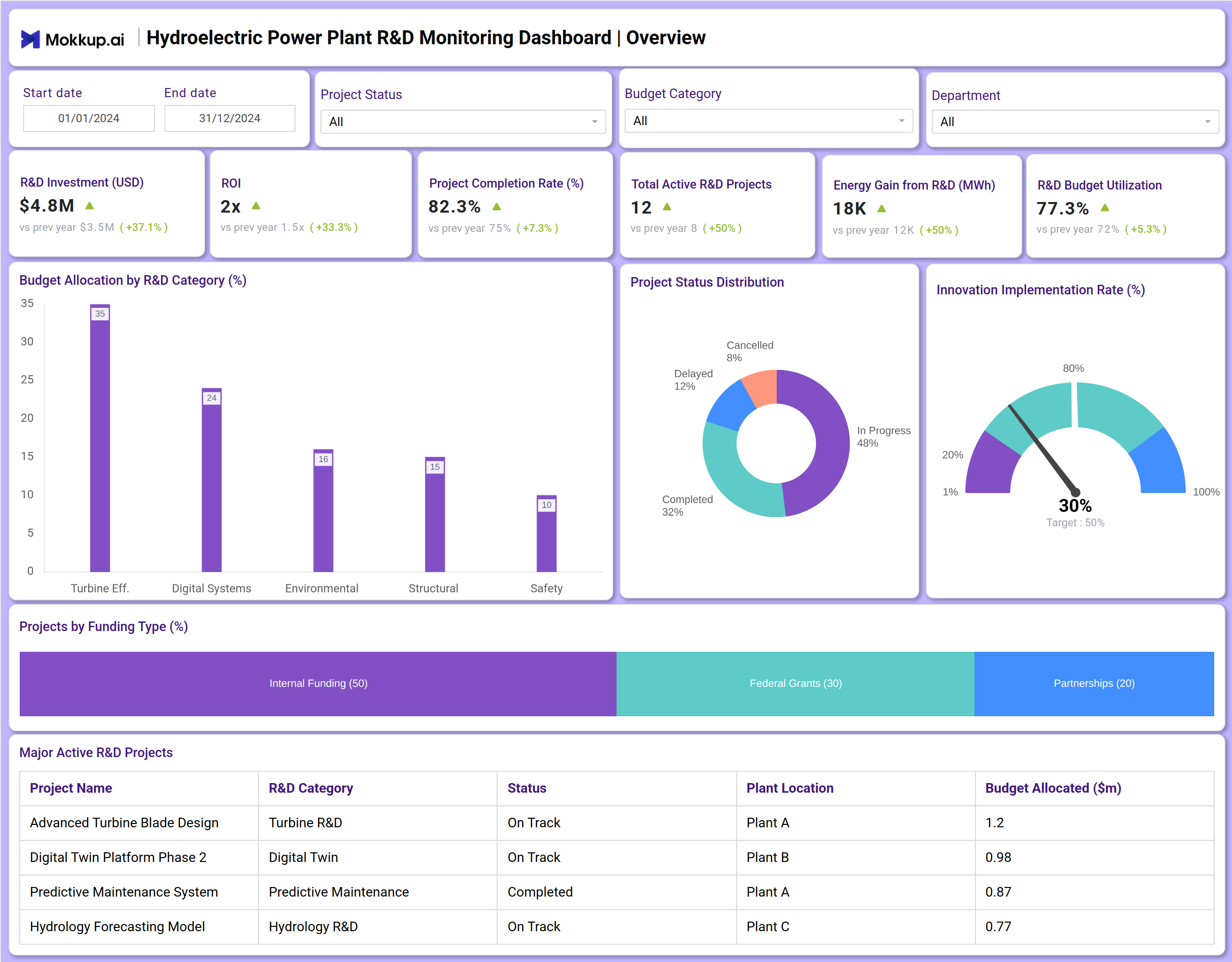The height and width of the screenshot is (962, 1232).
Task: Click the up arrow next to 12 active projects
Action: pyautogui.click(x=667, y=207)
